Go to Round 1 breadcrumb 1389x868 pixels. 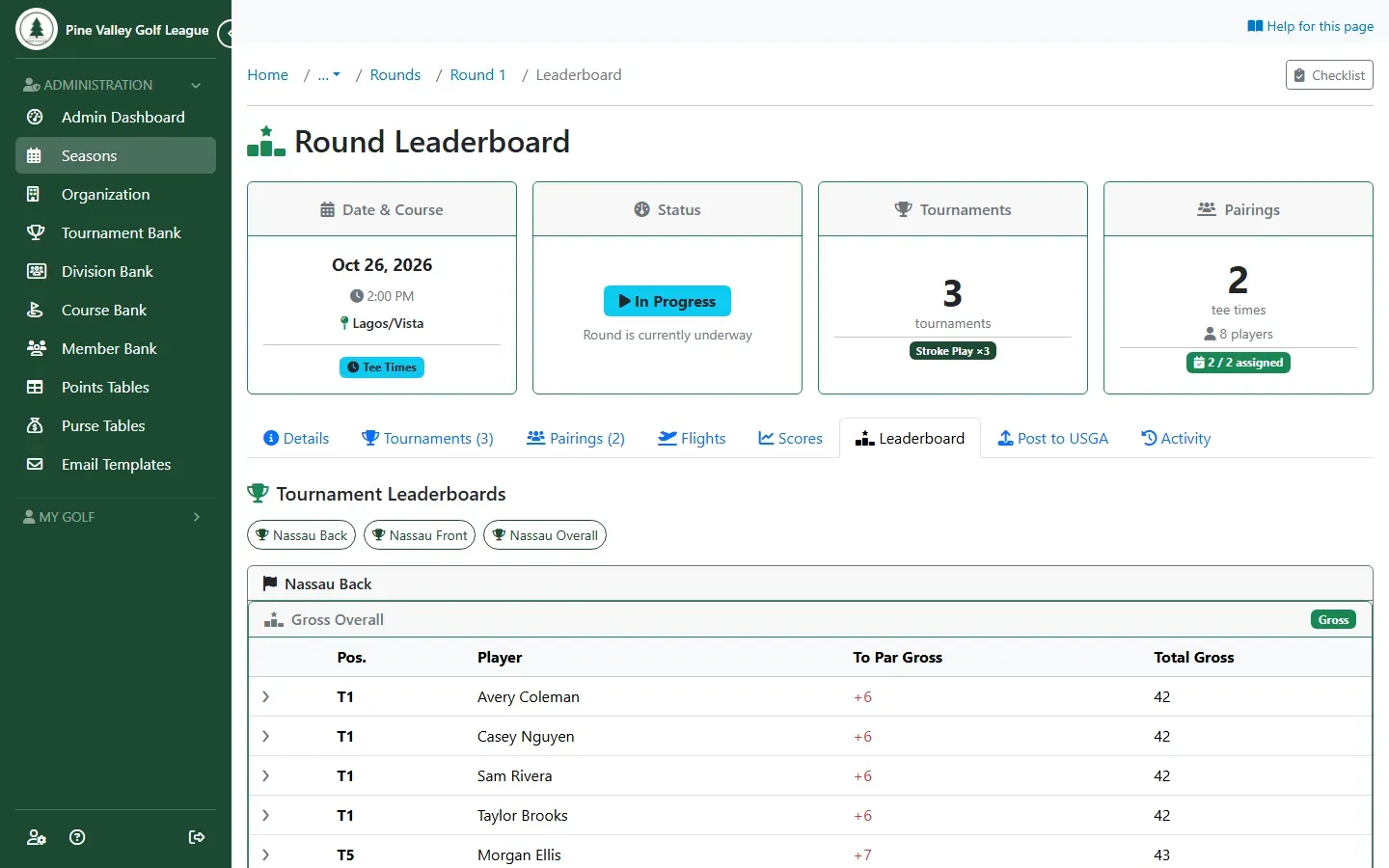tap(477, 74)
